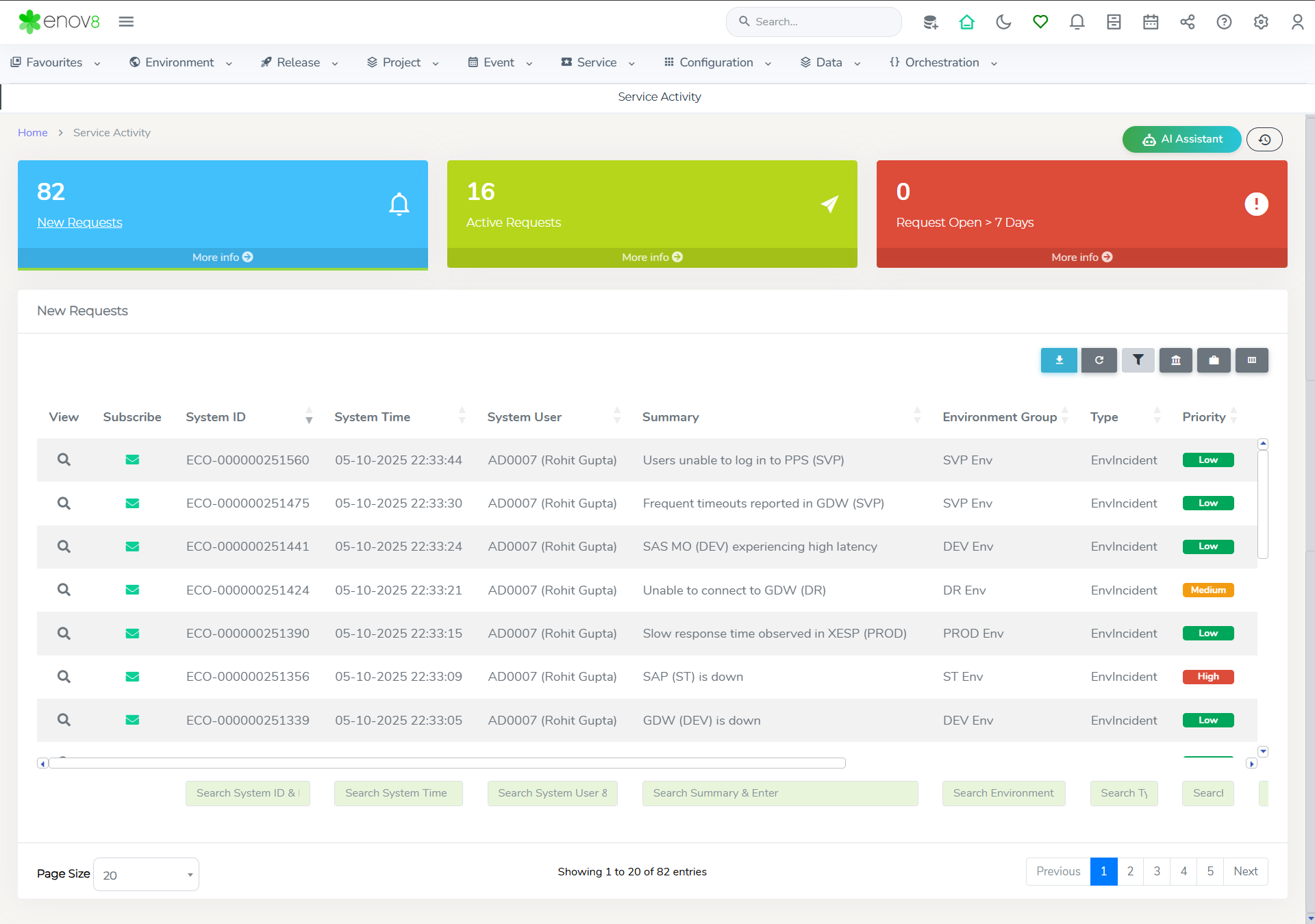Screen dimensions: 1315x924
Task: Toggle subscribe envelope for ECO-000000251475
Action: coord(132,503)
